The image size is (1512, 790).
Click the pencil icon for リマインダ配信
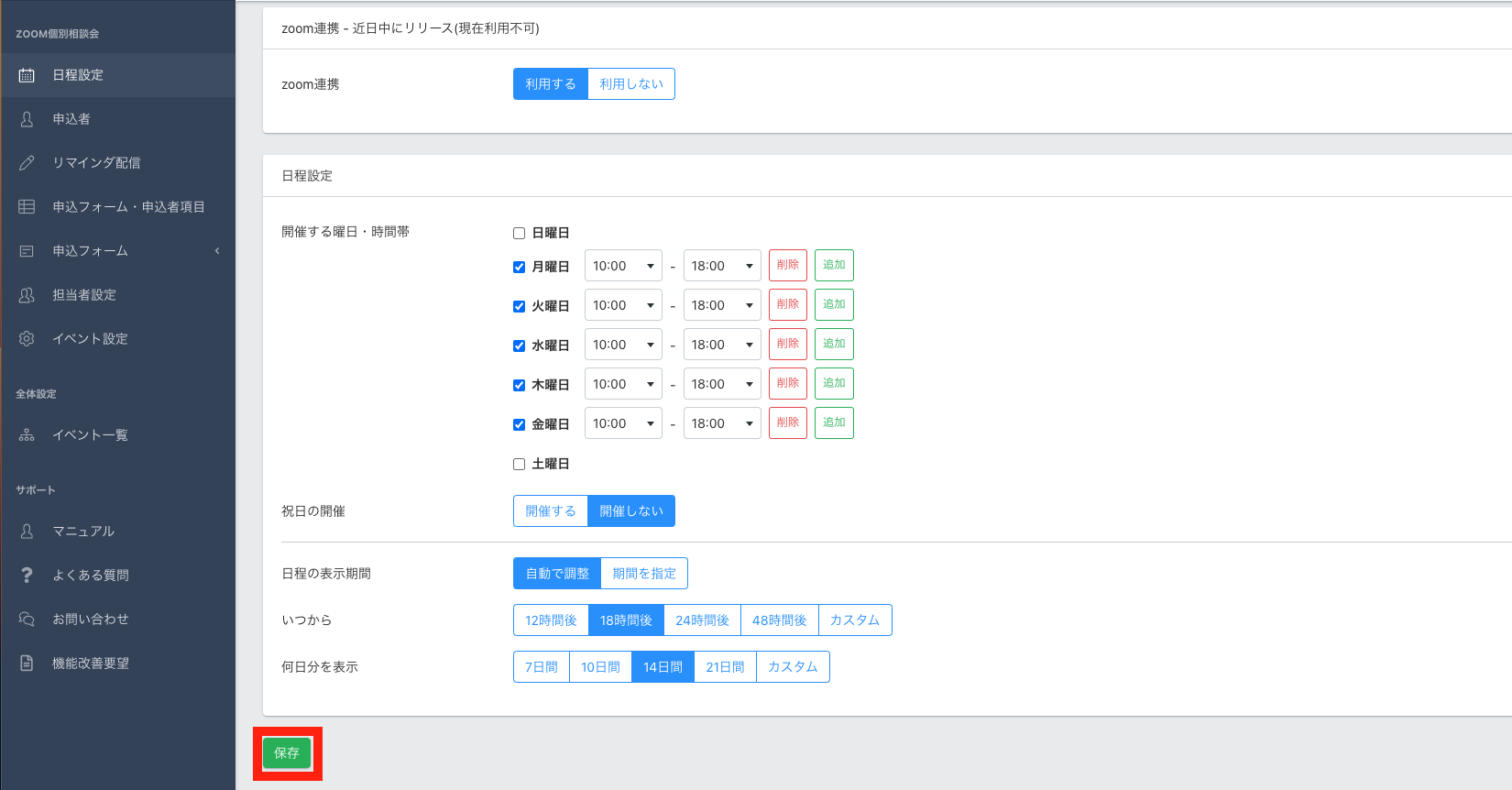coord(27,163)
